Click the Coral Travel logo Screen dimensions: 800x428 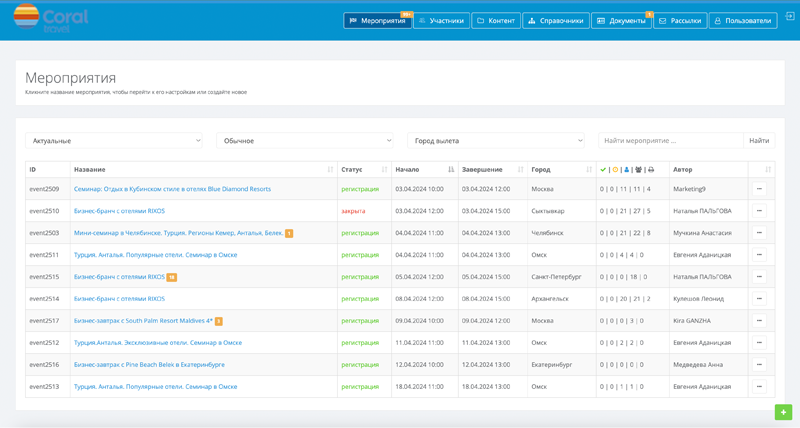point(50,18)
